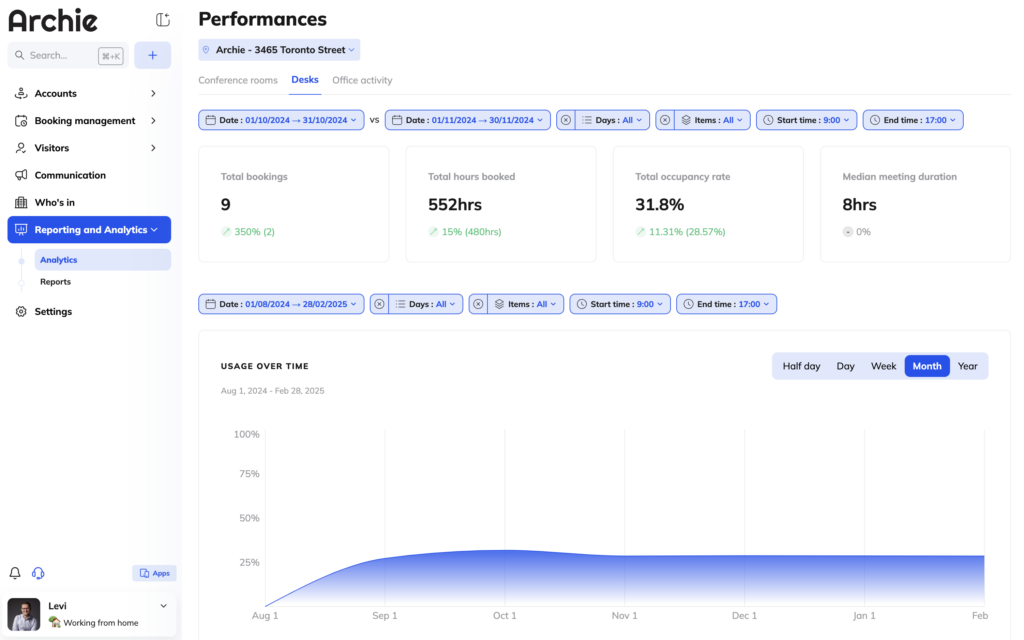Screen dimensions: 1024x640
Task: Open the Apps panel at the bottom left
Action: pos(154,573)
